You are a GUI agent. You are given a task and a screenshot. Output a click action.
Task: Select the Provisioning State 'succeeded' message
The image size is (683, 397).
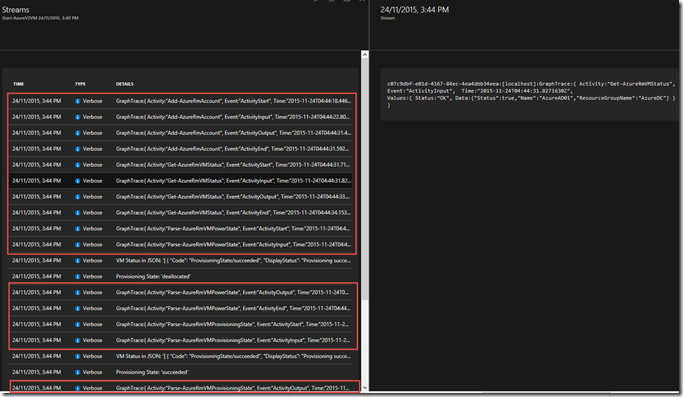tap(180, 372)
